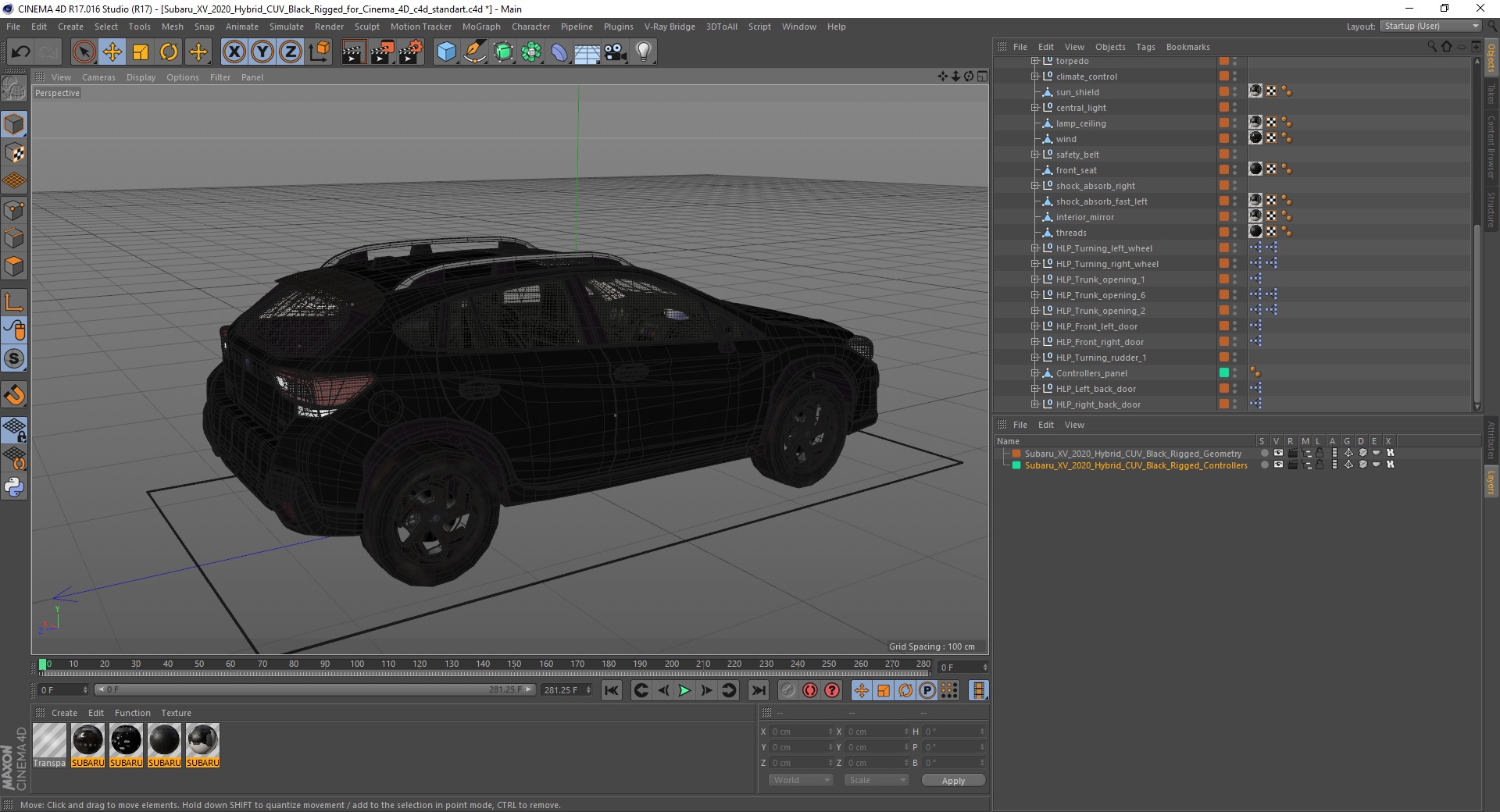Open the Simulate menu
The image size is (1500, 812).
287,27
